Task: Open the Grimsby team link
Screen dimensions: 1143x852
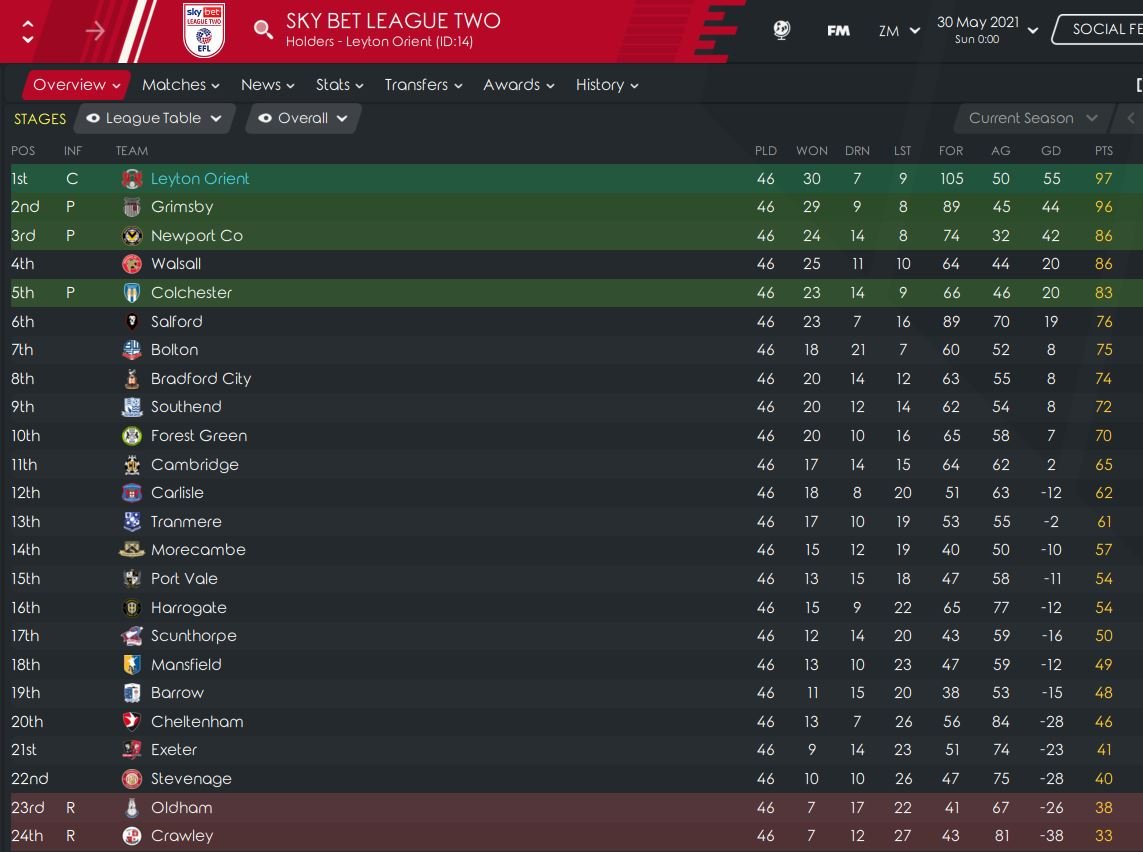Action: 182,207
